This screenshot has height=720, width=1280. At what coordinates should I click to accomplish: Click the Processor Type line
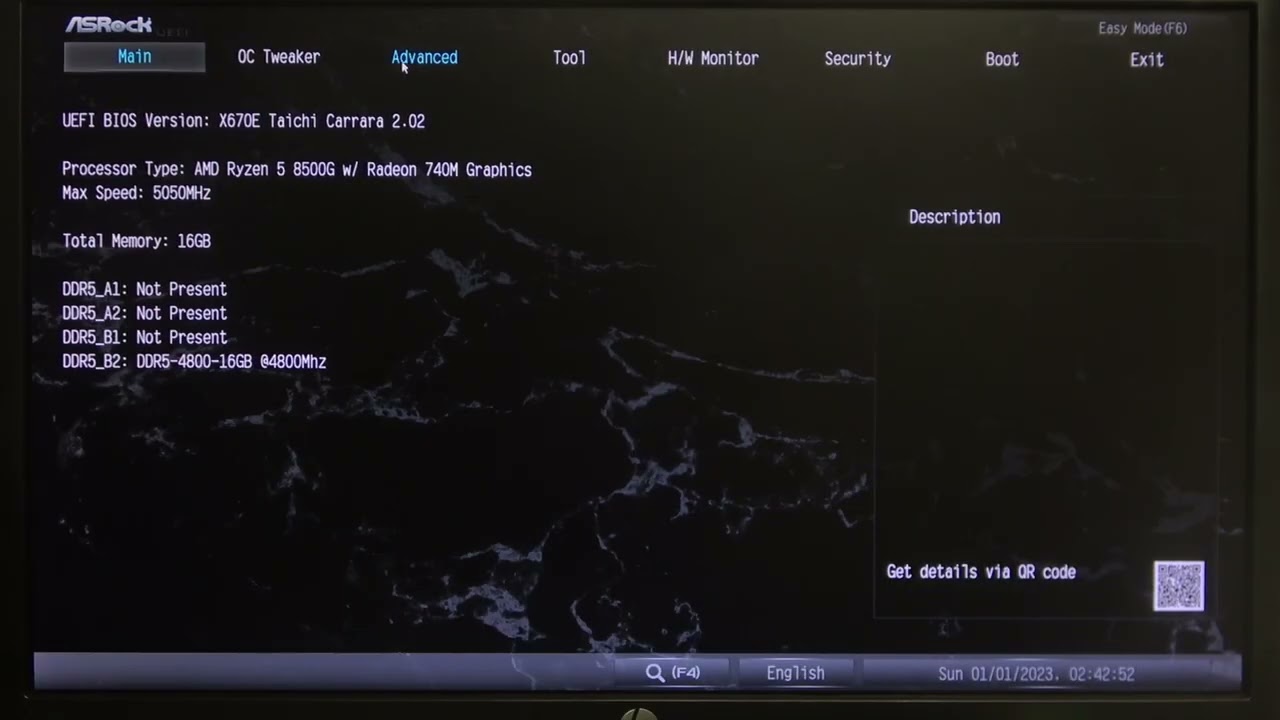pos(297,169)
